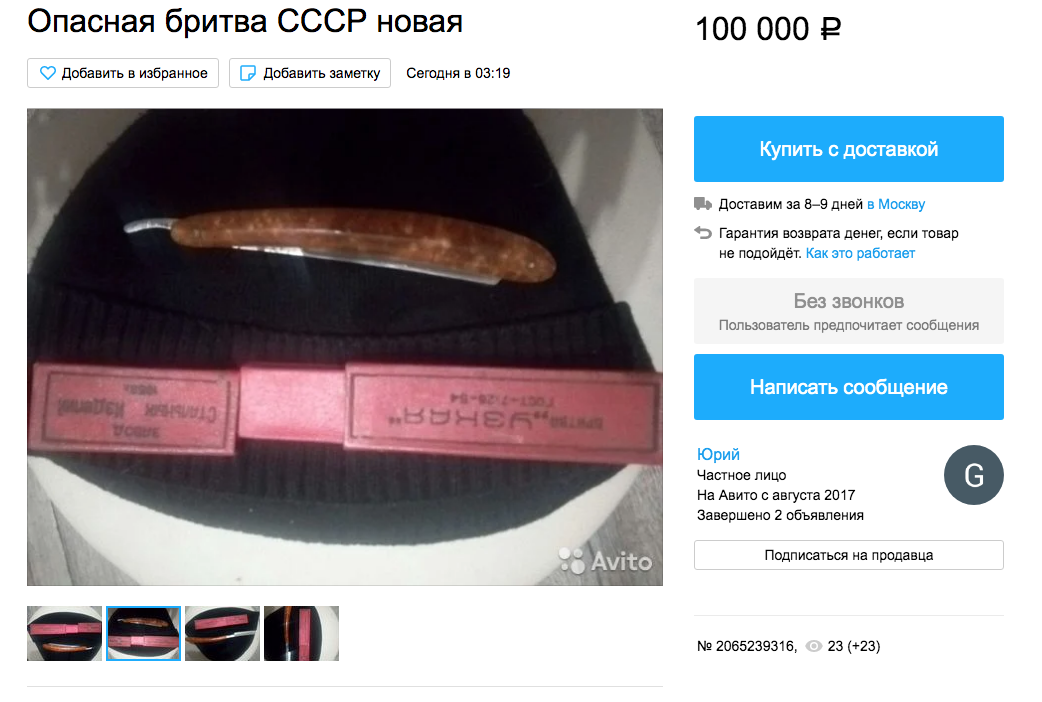Select the highlighted second photo thumbnail
Screen dimensions: 1042x702
click(144, 634)
